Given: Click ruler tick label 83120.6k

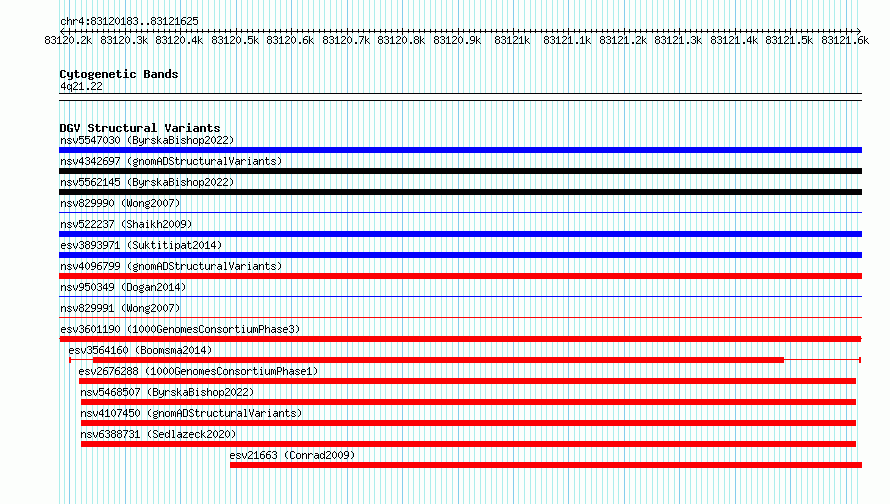Looking at the screenshot, I should [x=290, y=41].
